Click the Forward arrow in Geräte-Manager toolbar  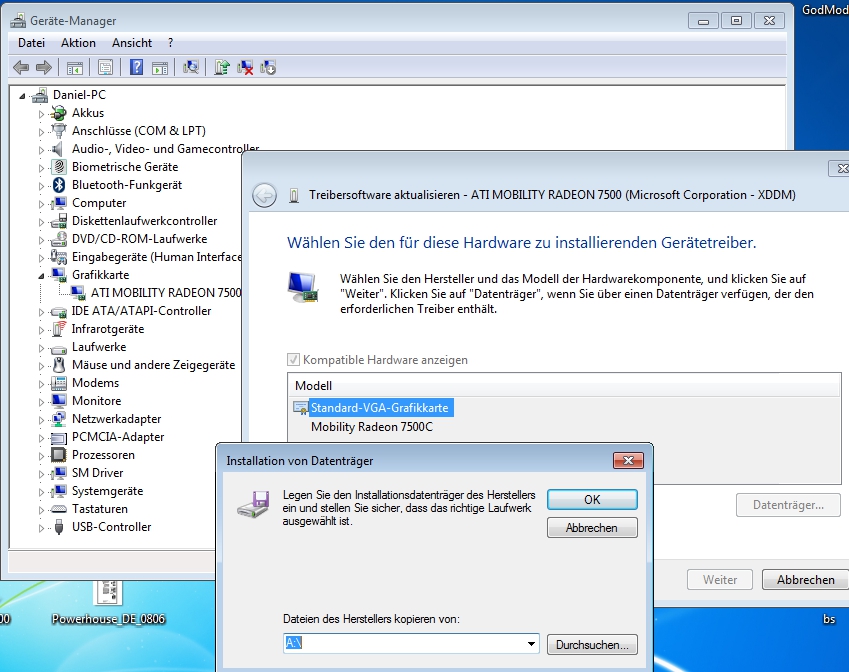tap(44, 68)
